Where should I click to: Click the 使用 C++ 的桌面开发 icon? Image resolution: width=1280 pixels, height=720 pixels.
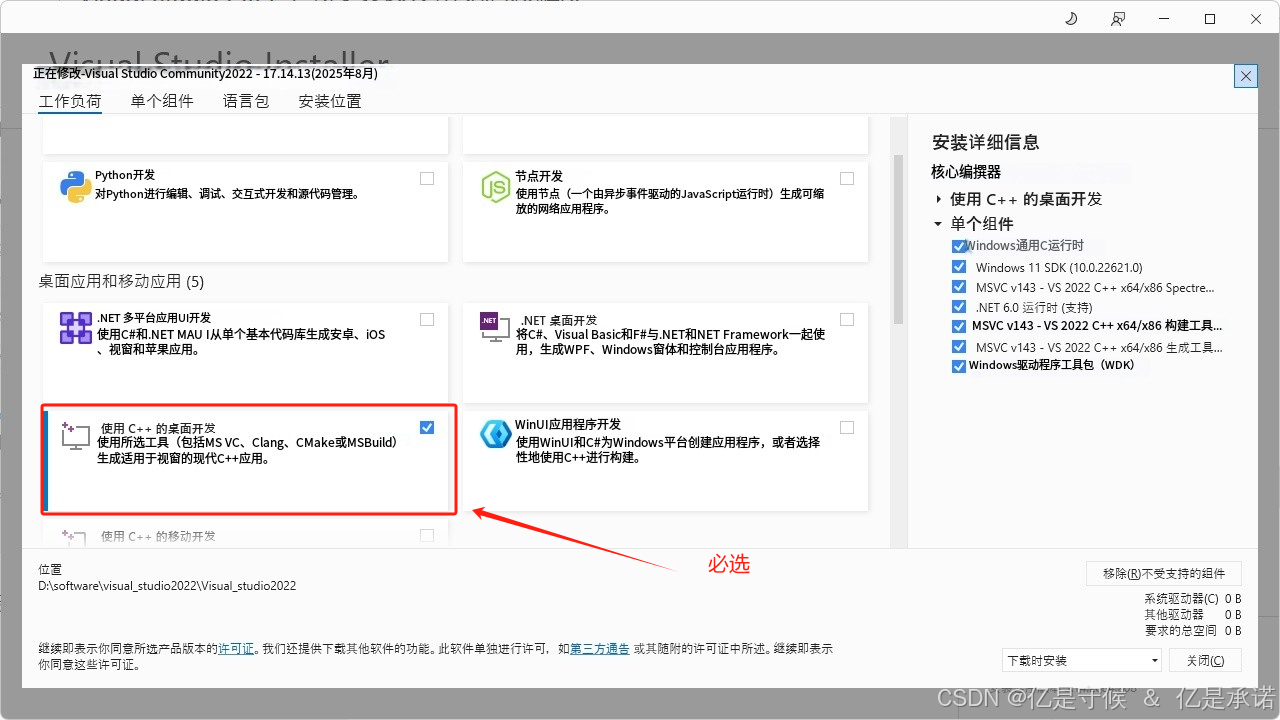pyautogui.click(x=77, y=436)
